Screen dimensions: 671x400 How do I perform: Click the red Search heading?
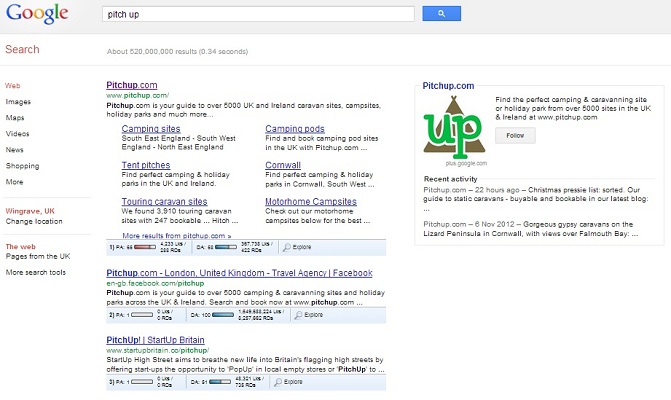click(22, 49)
